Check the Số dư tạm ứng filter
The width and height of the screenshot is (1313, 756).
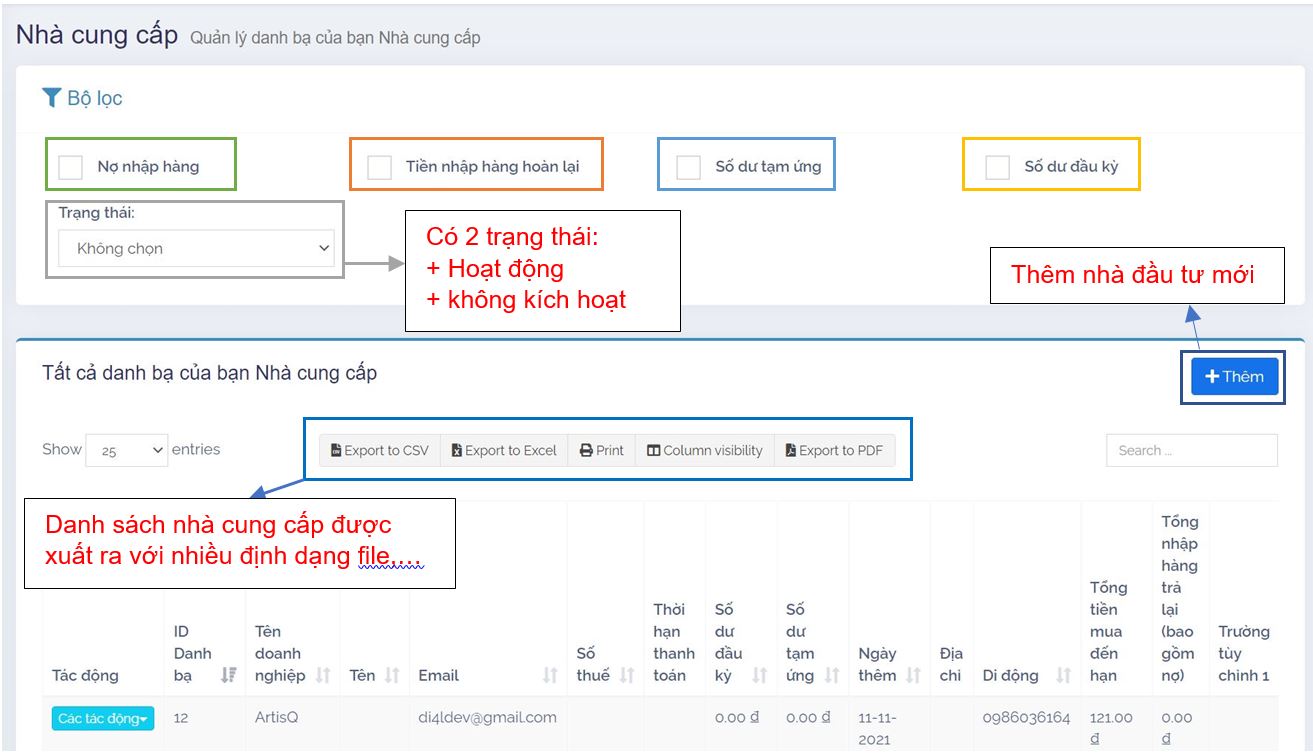tap(688, 167)
